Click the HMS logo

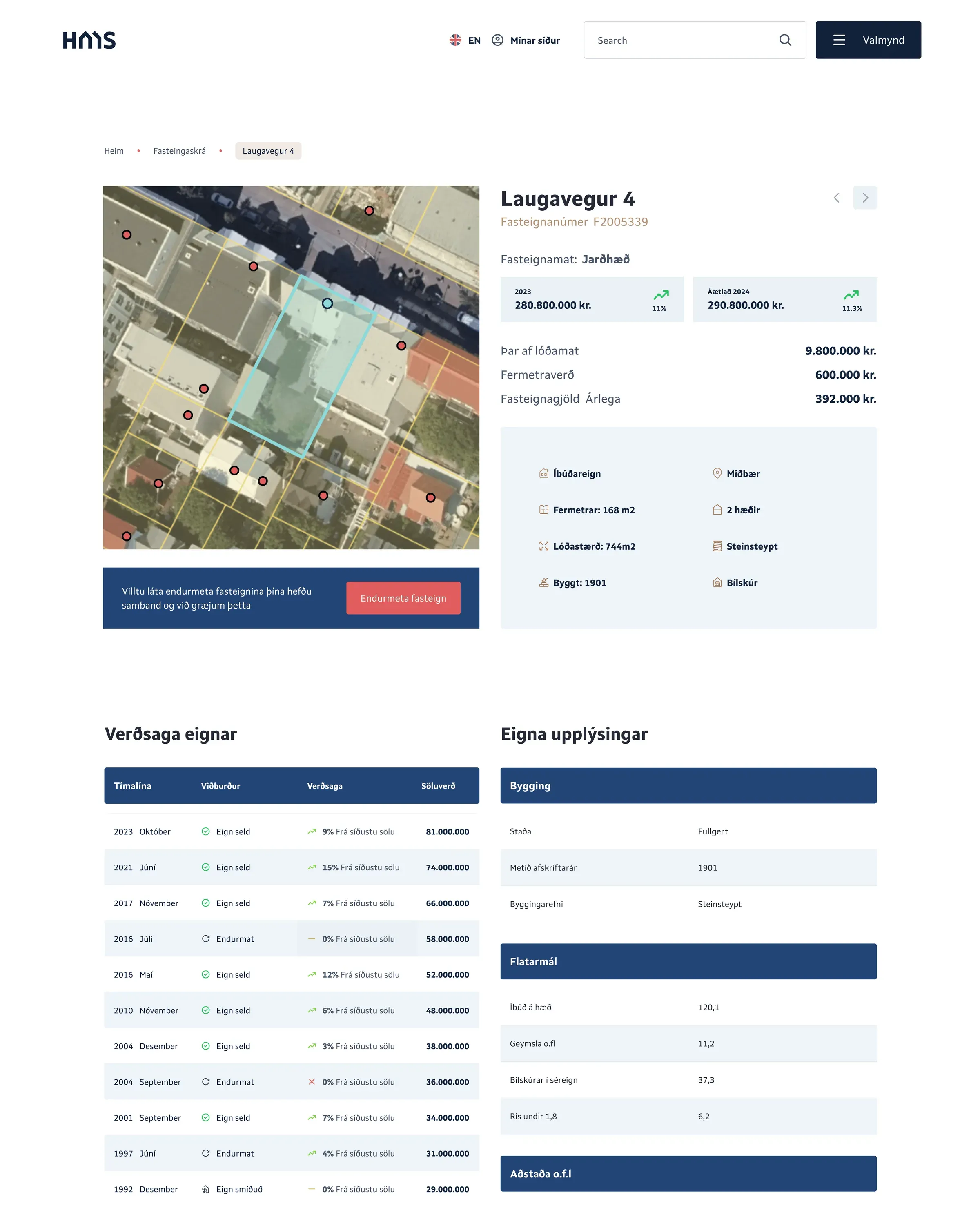[89, 40]
